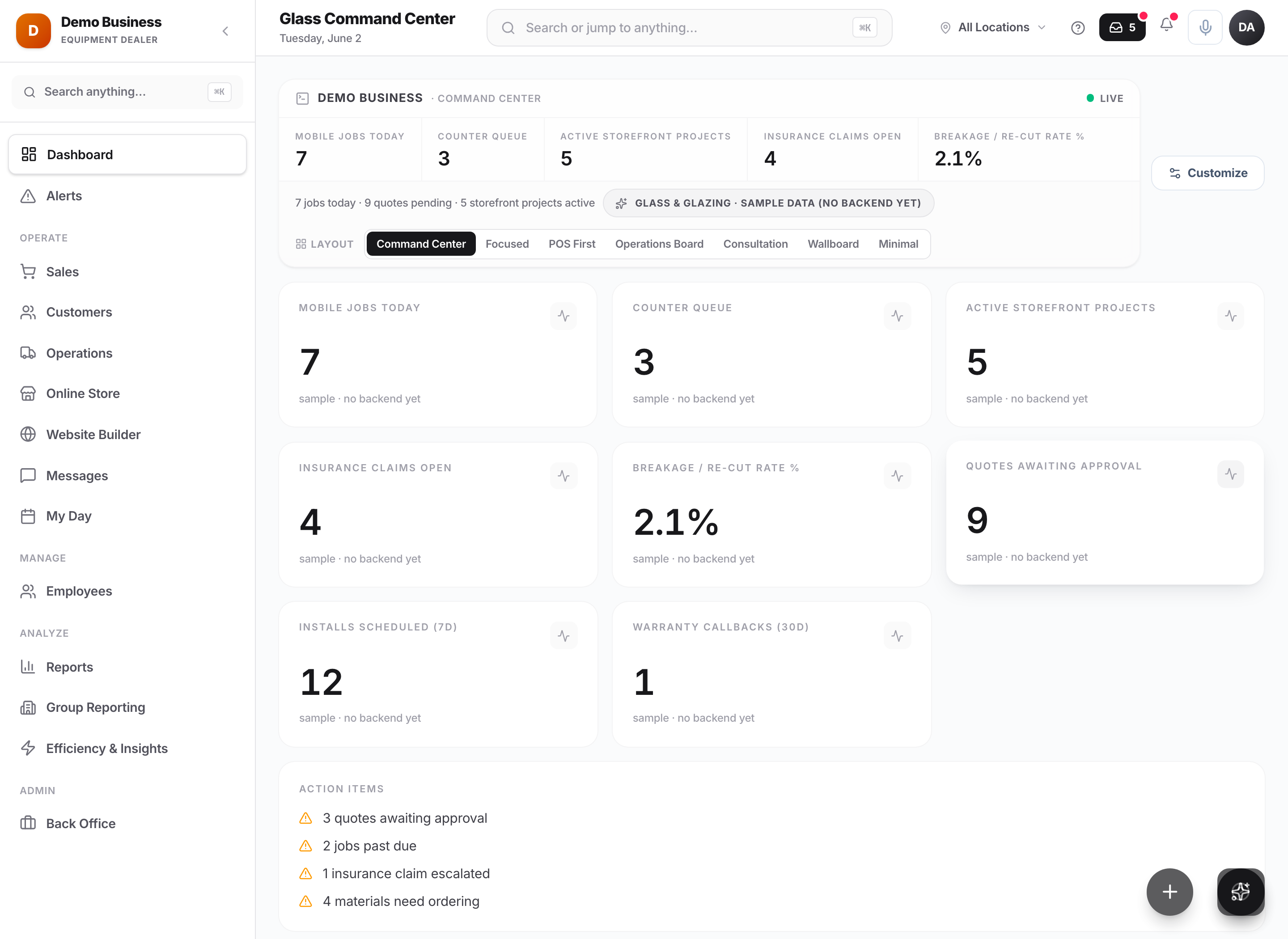1288x939 pixels.
Task: Click the plus floating action button
Action: [x=1169, y=891]
